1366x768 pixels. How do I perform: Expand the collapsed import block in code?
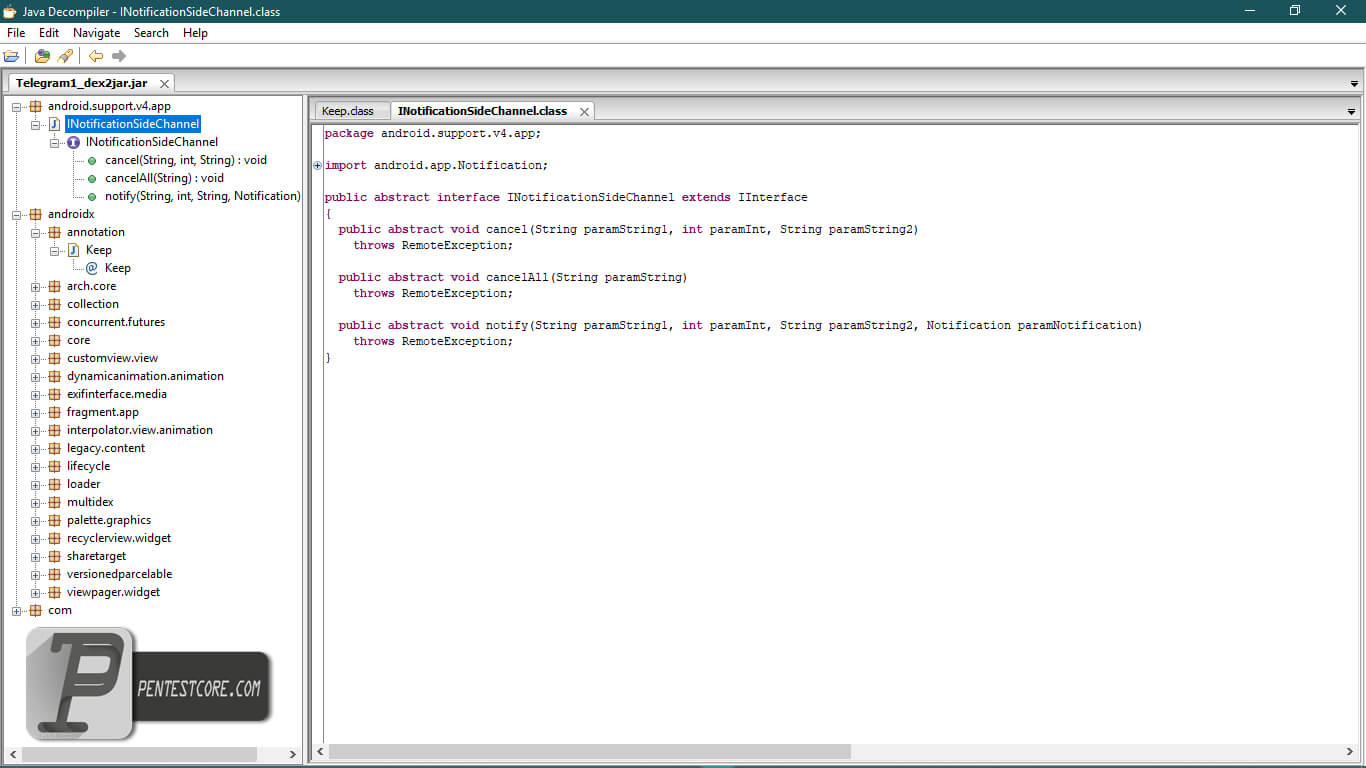coord(318,165)
